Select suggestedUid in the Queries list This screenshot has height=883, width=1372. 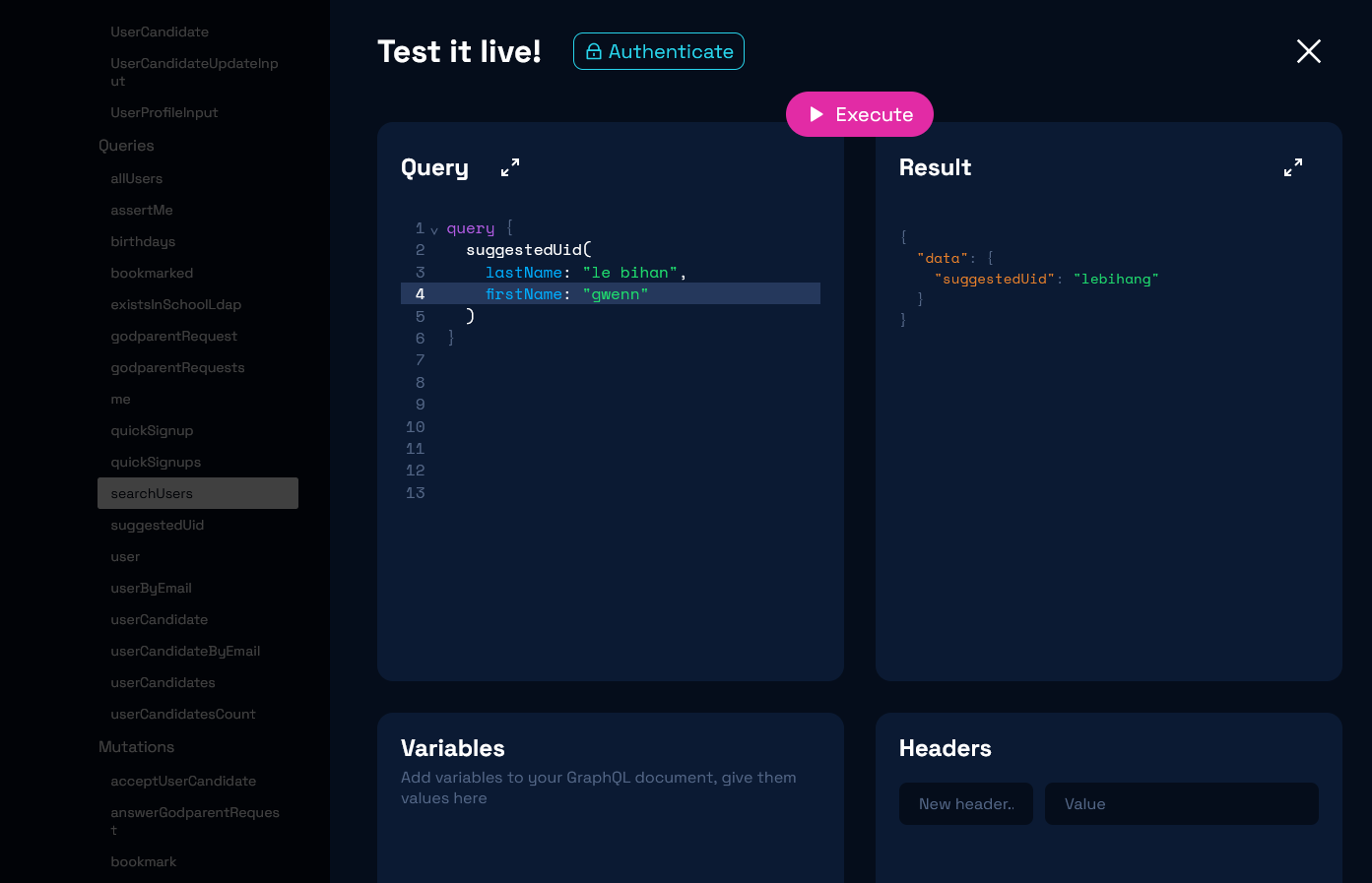tap(158, 525)
